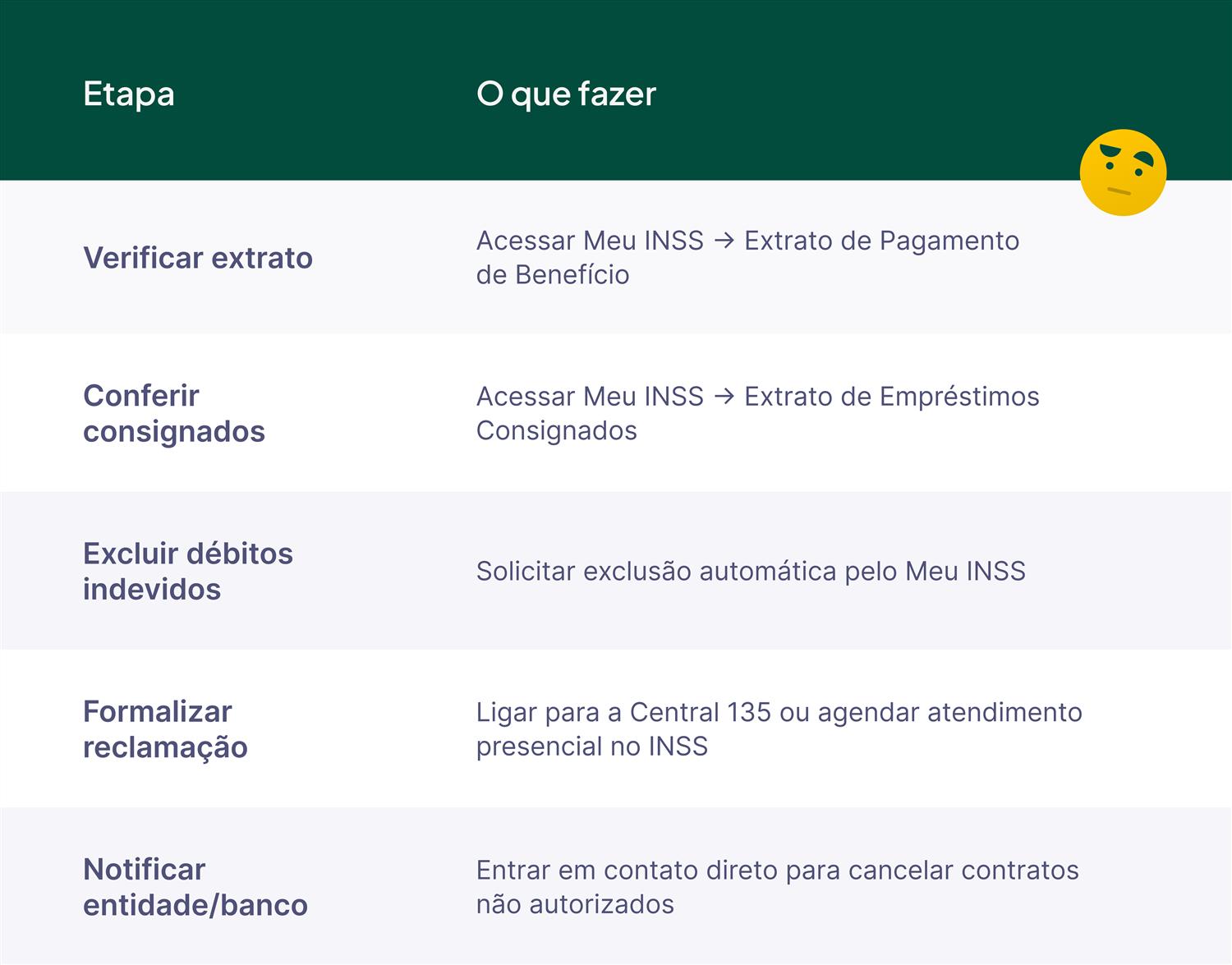Click the de Benefício text
The width and height of the screenshot is (1232, 965).
coord(553,275)
